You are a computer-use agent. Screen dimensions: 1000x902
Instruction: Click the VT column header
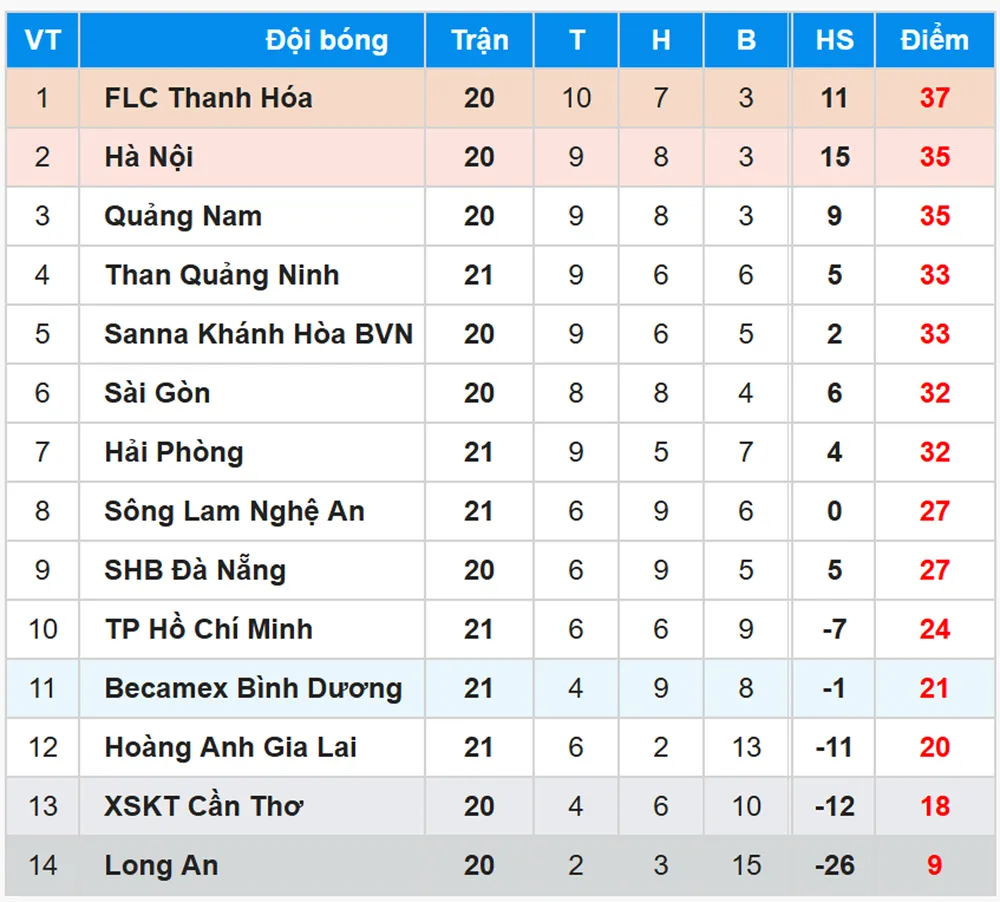click(x=42, y=40)
